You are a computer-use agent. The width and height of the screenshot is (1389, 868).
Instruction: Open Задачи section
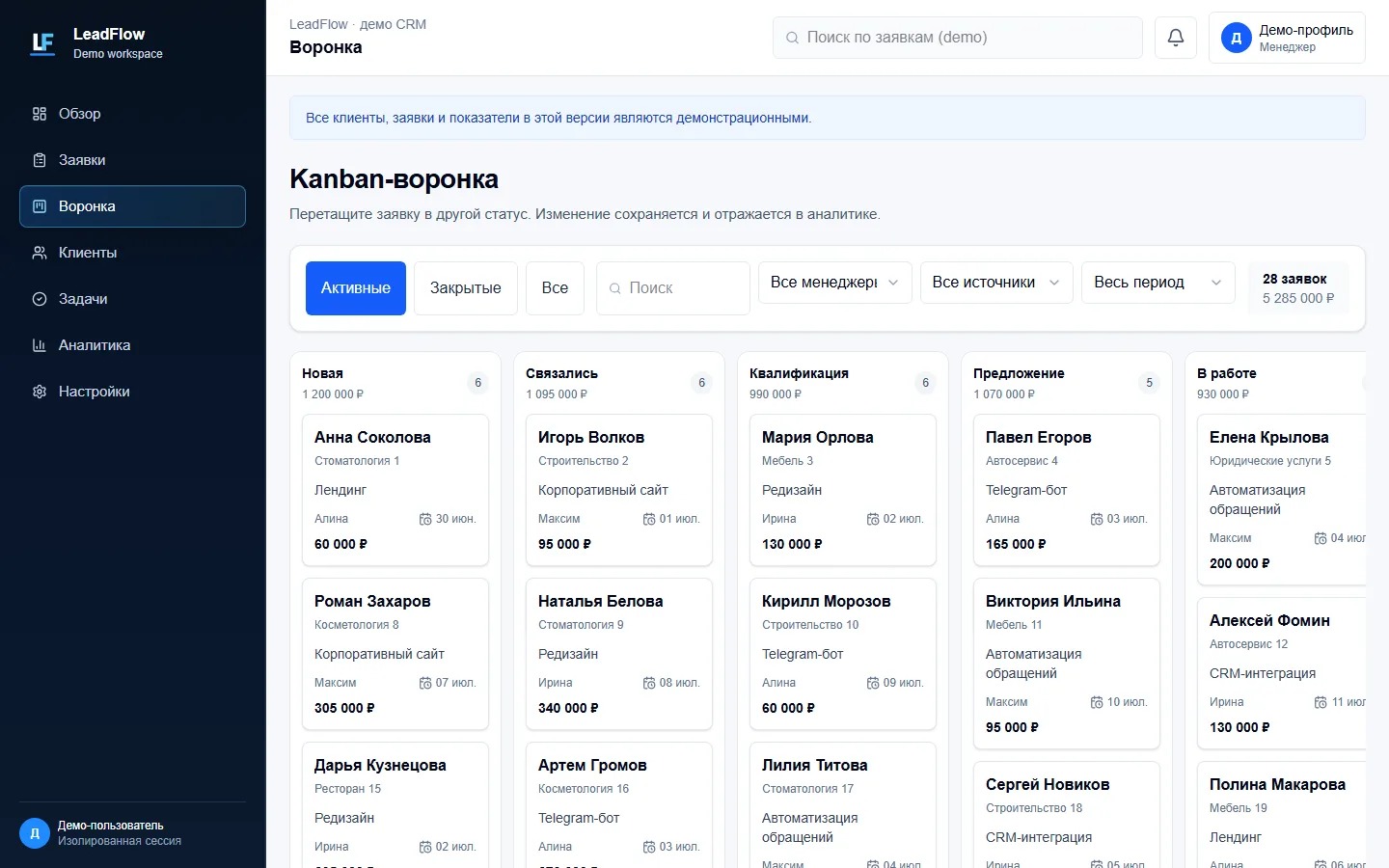tap(132, 299)
